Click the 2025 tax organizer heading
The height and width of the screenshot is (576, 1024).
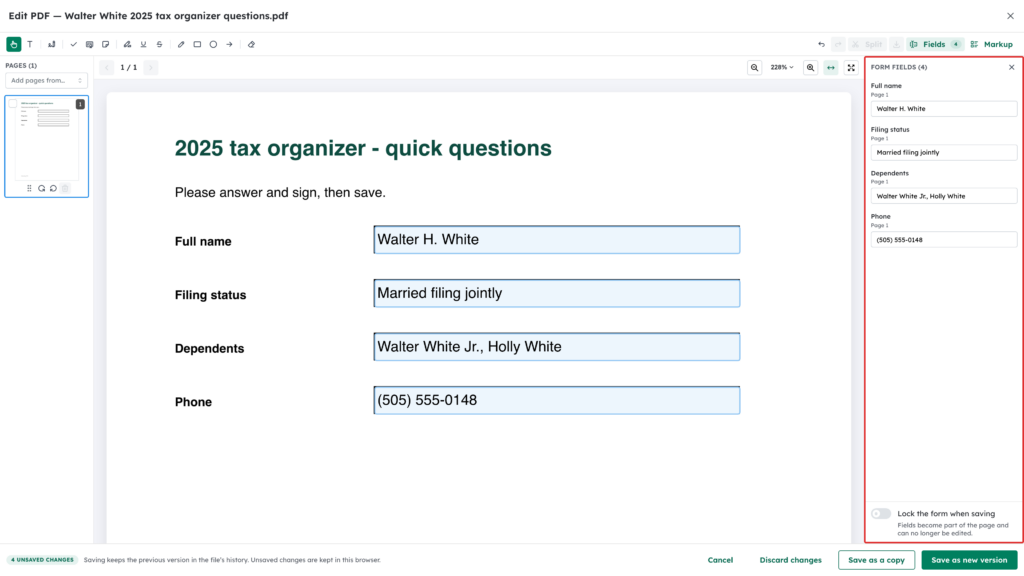click(363, 148)
